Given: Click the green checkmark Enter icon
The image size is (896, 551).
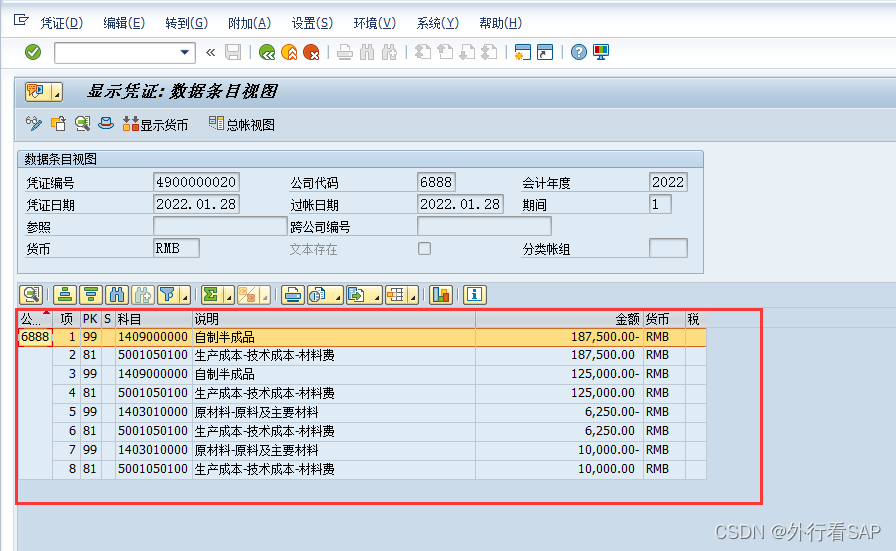Looking at the screenshot, I should tap(33, 53).
